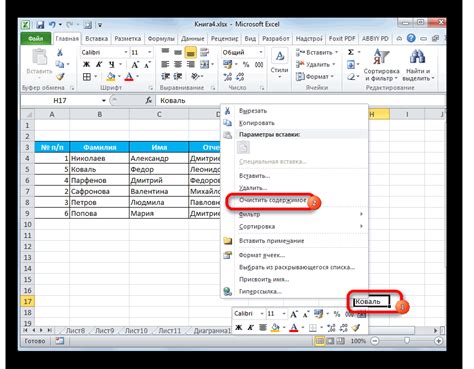
Task: Click the insert function fx button
Action: 149,100
